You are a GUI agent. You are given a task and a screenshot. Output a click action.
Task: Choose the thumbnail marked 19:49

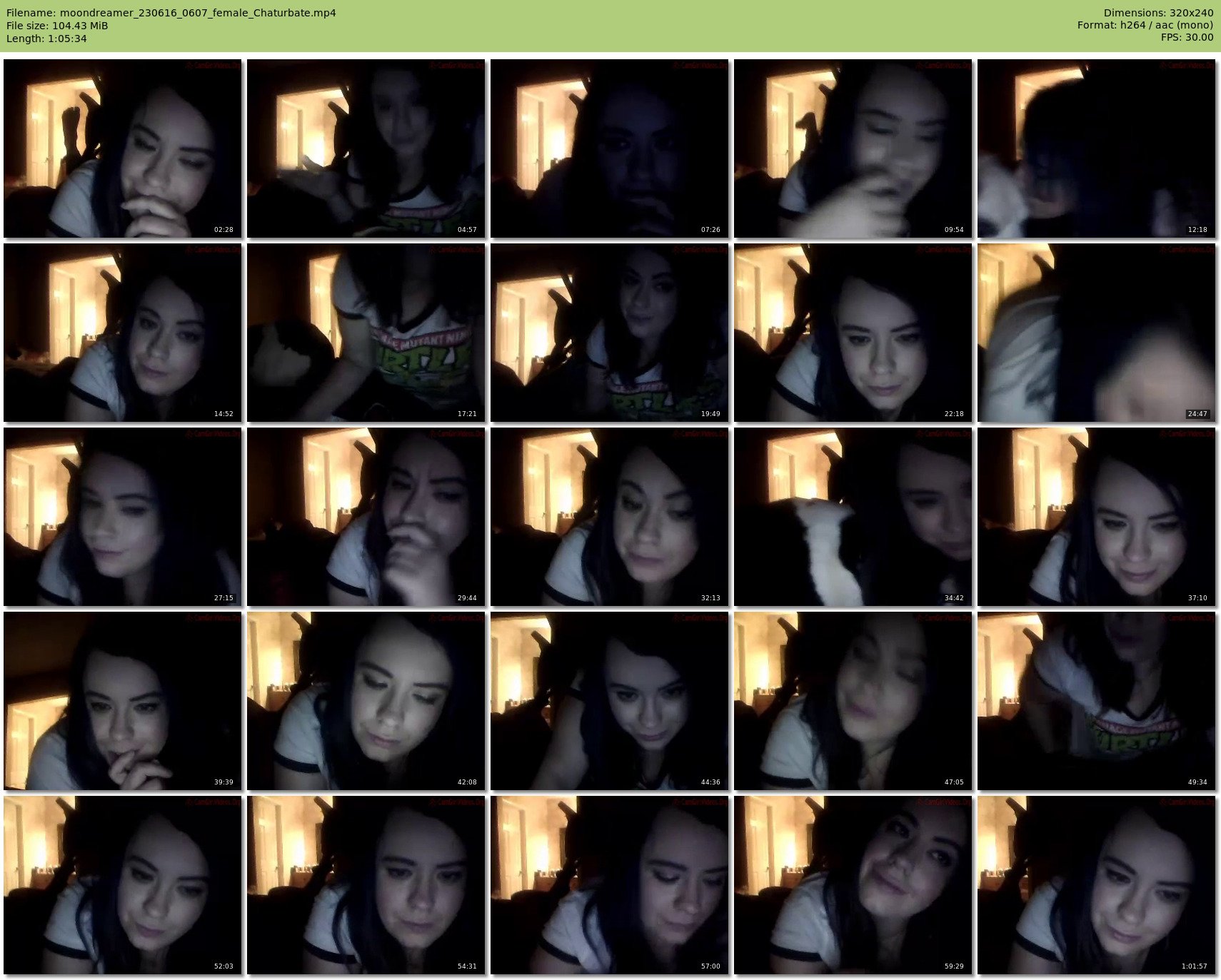pos(610,333)
